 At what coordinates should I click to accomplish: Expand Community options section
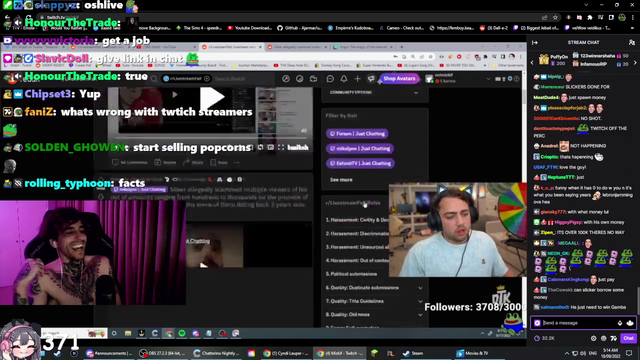tap(416, 93)
